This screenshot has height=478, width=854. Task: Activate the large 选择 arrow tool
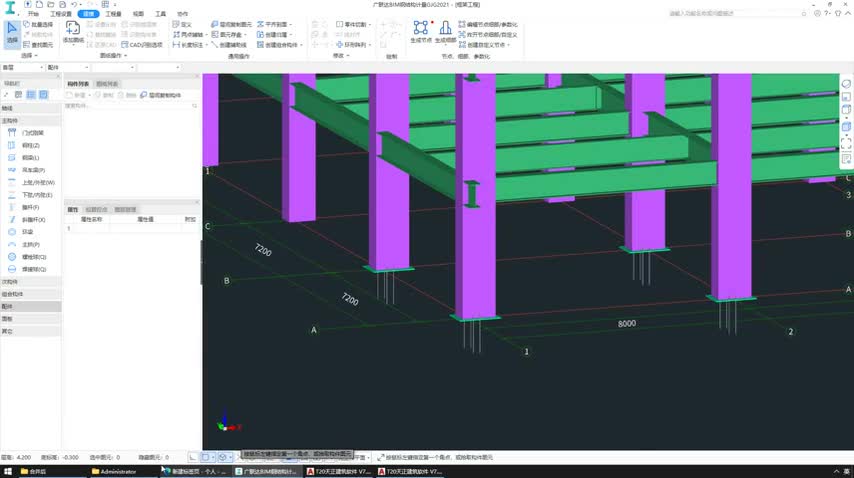coord(12,34)
